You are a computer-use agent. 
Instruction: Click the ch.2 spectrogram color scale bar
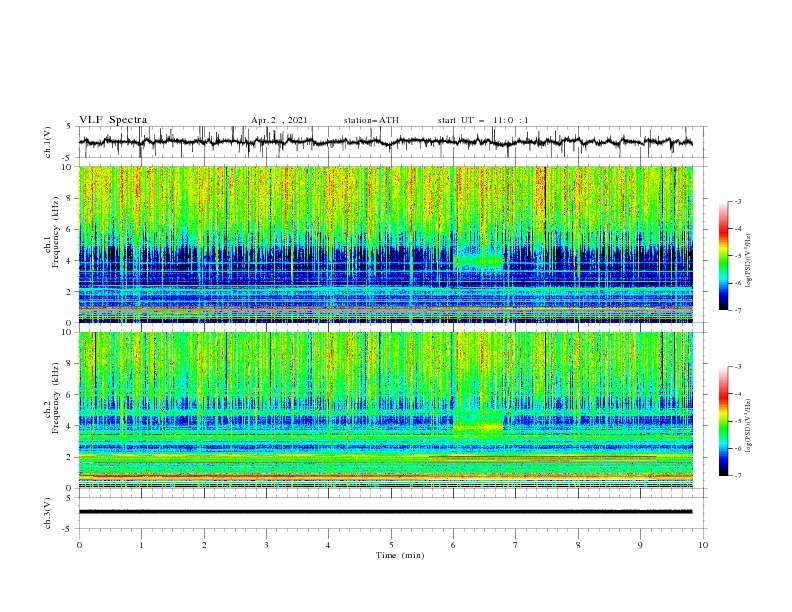tap(723, 421)
